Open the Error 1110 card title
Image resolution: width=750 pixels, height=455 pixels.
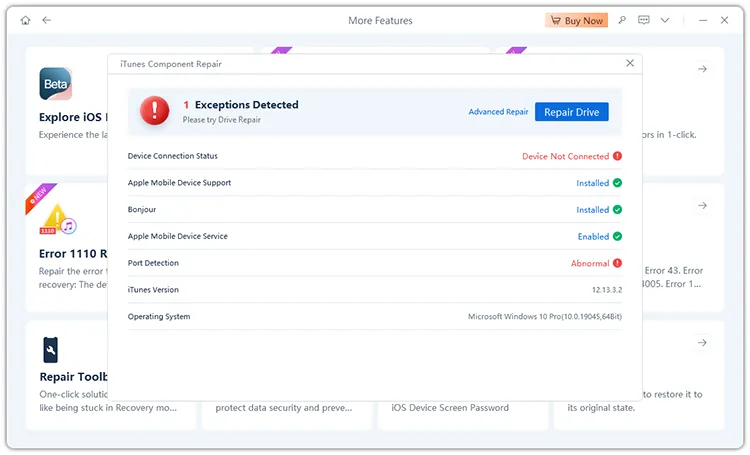[73, 254]
